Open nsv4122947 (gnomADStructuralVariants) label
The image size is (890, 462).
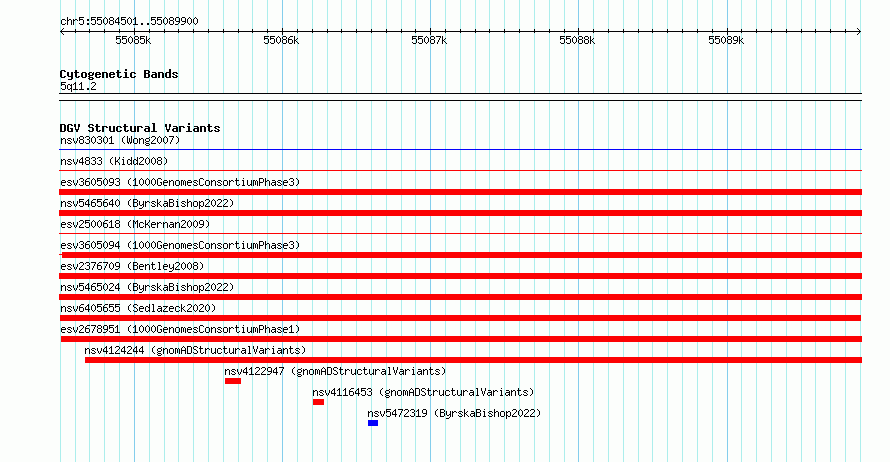[335, 371]
